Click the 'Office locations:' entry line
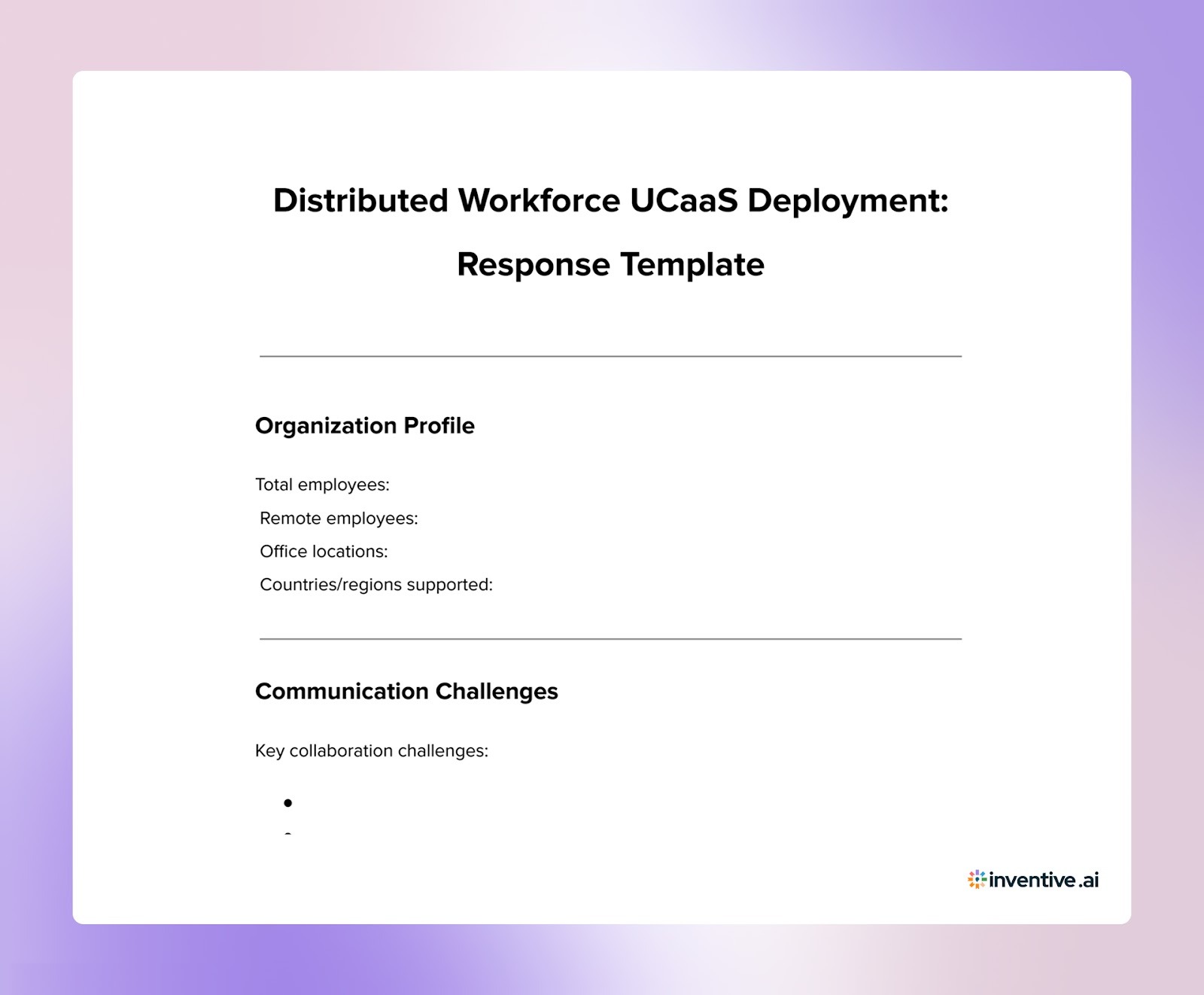1204x995 pixels. click(x=324, y=551)
